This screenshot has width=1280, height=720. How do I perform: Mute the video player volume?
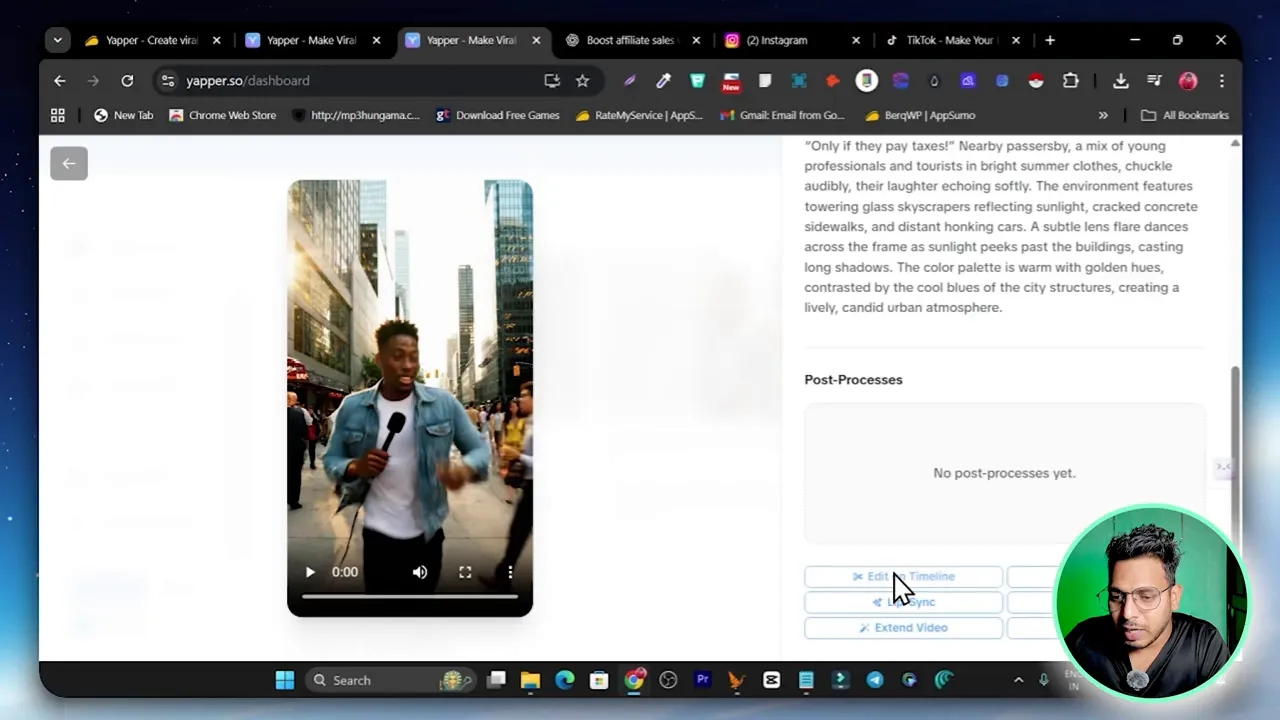tap(420, 572)
